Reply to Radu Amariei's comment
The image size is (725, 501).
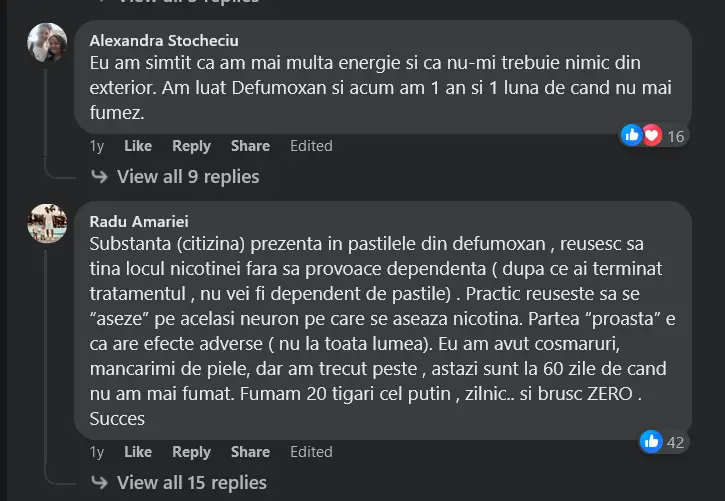pos(191,452)
